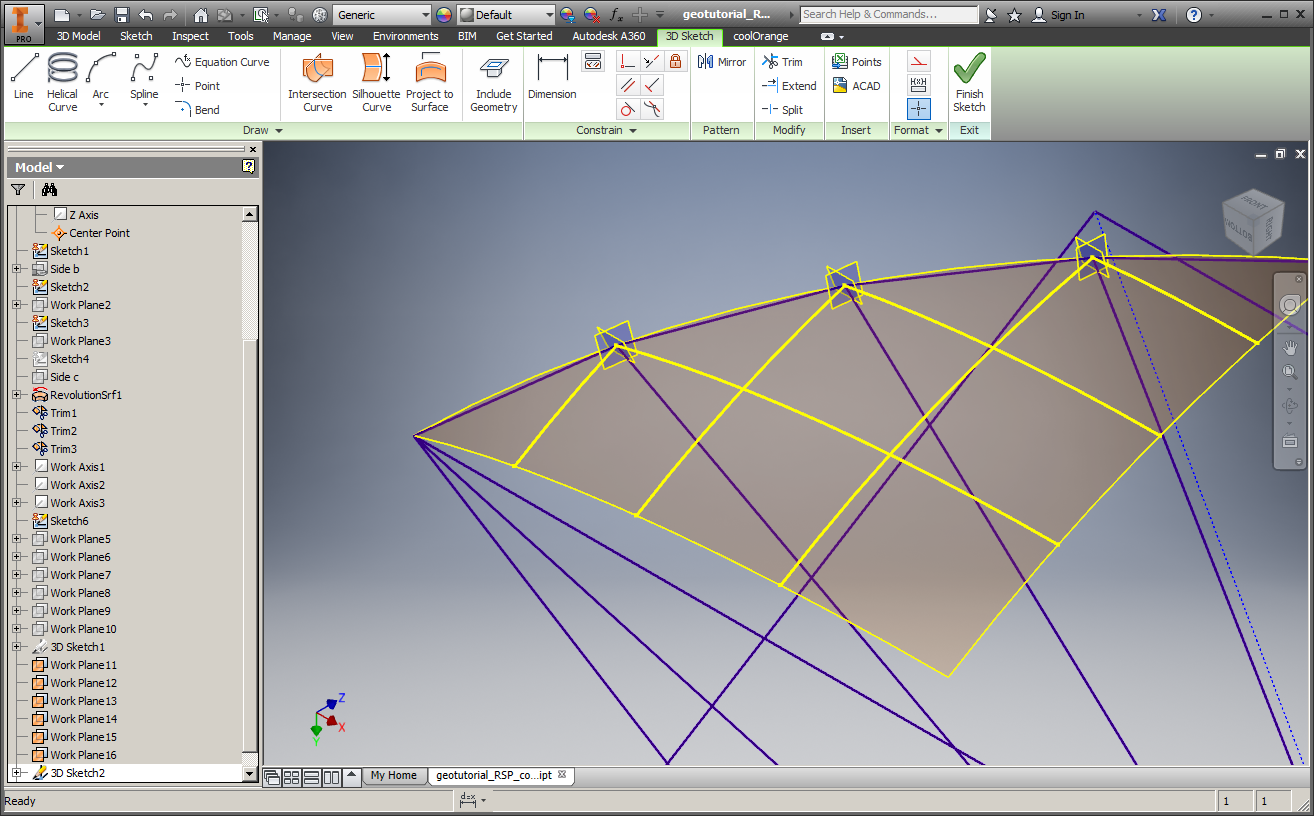Screen dimensions: 1314x816
Task: Select the Bend tool
Action: pos(197,110)
